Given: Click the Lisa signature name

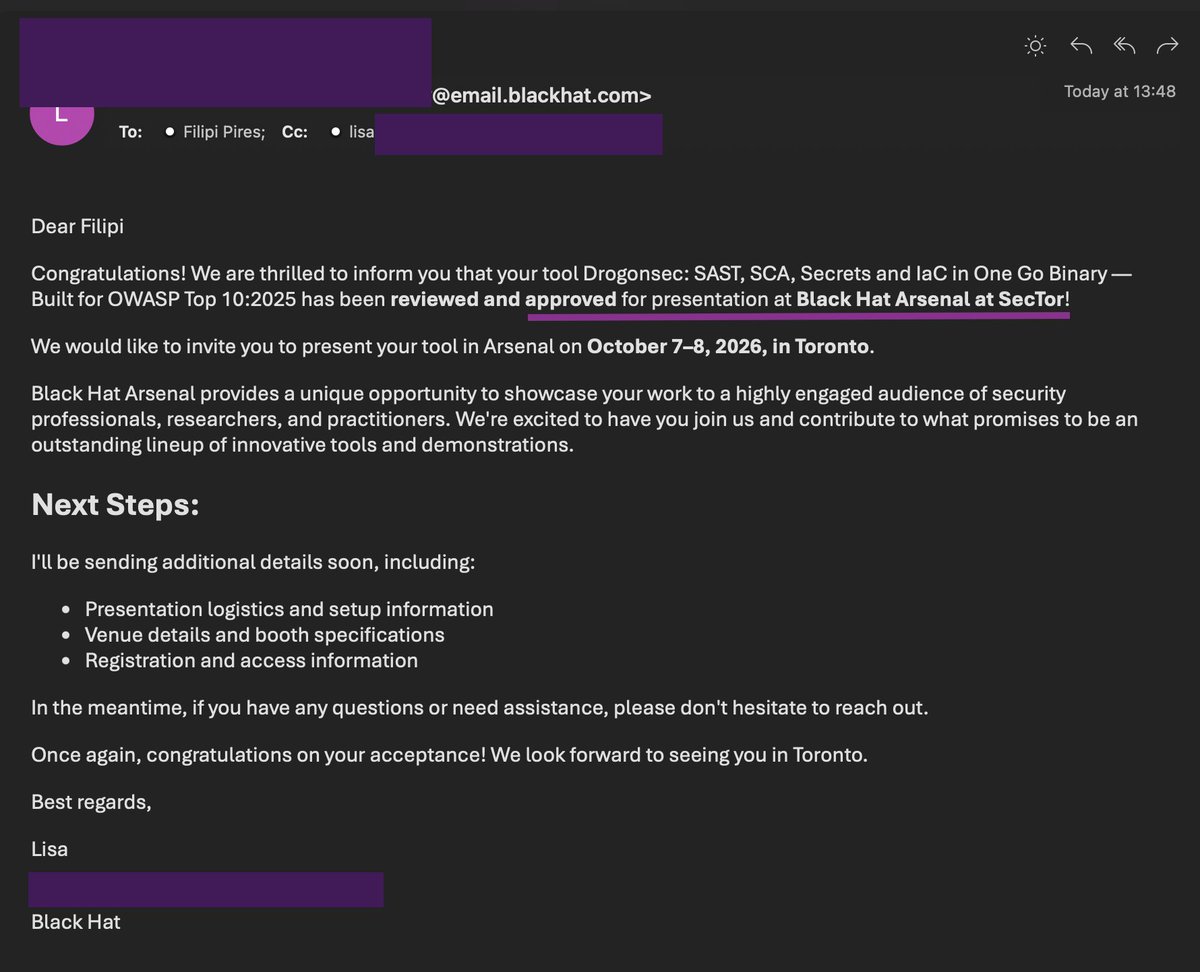Looking at the screenshot, I should 50,850.
